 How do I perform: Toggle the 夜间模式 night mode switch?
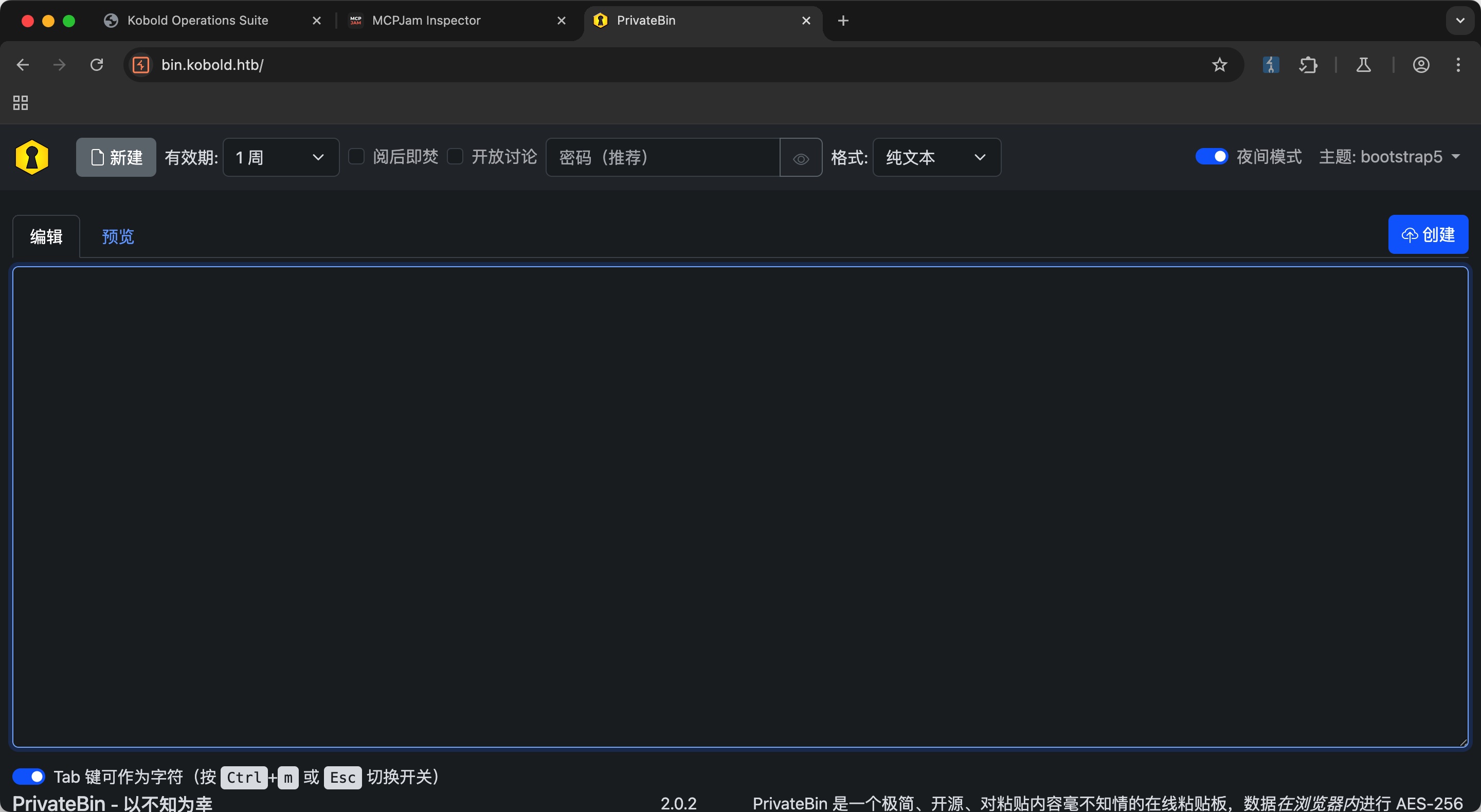pos(1212,156)
